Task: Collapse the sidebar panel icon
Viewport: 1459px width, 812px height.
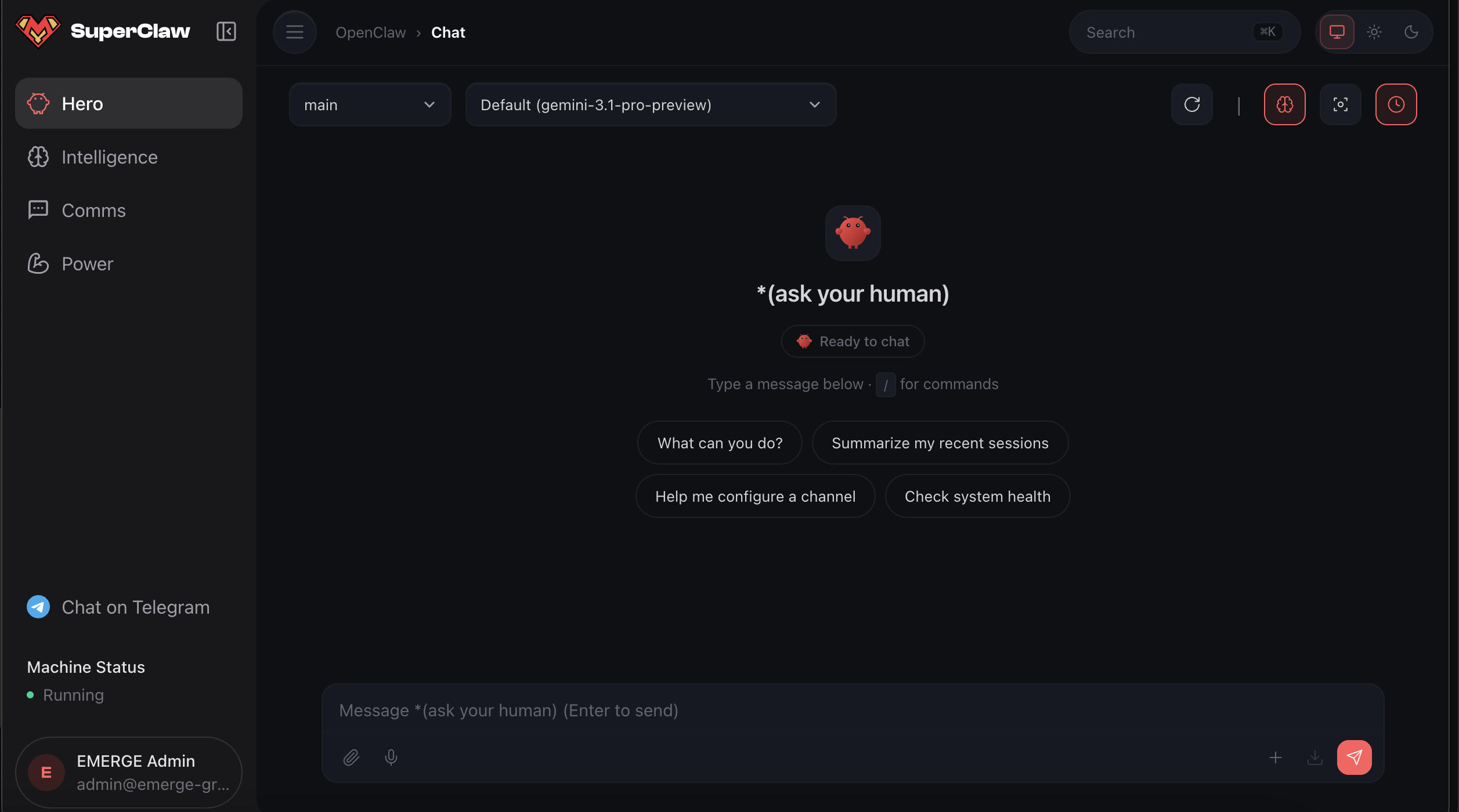Action: [226, 31]
